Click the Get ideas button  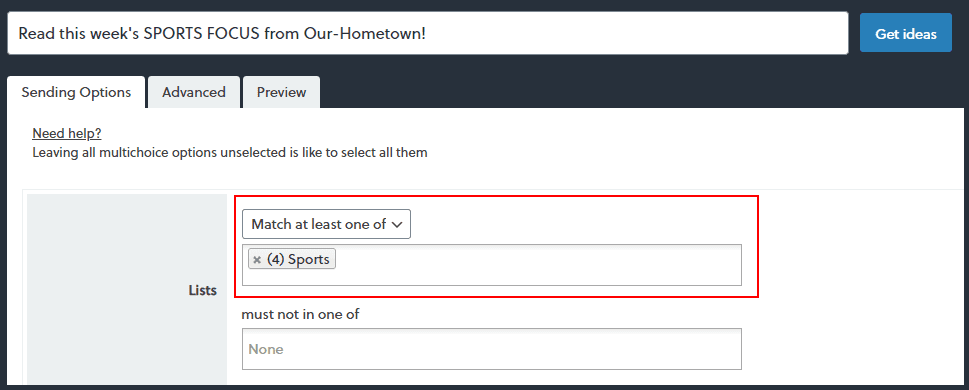(x=906, y=33)
